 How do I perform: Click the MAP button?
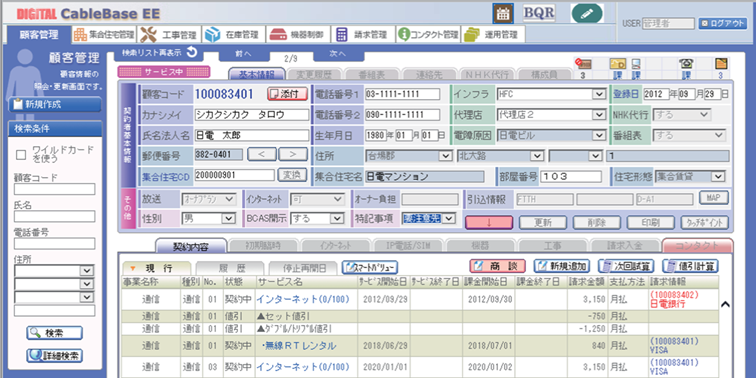(x=714, y=197)
